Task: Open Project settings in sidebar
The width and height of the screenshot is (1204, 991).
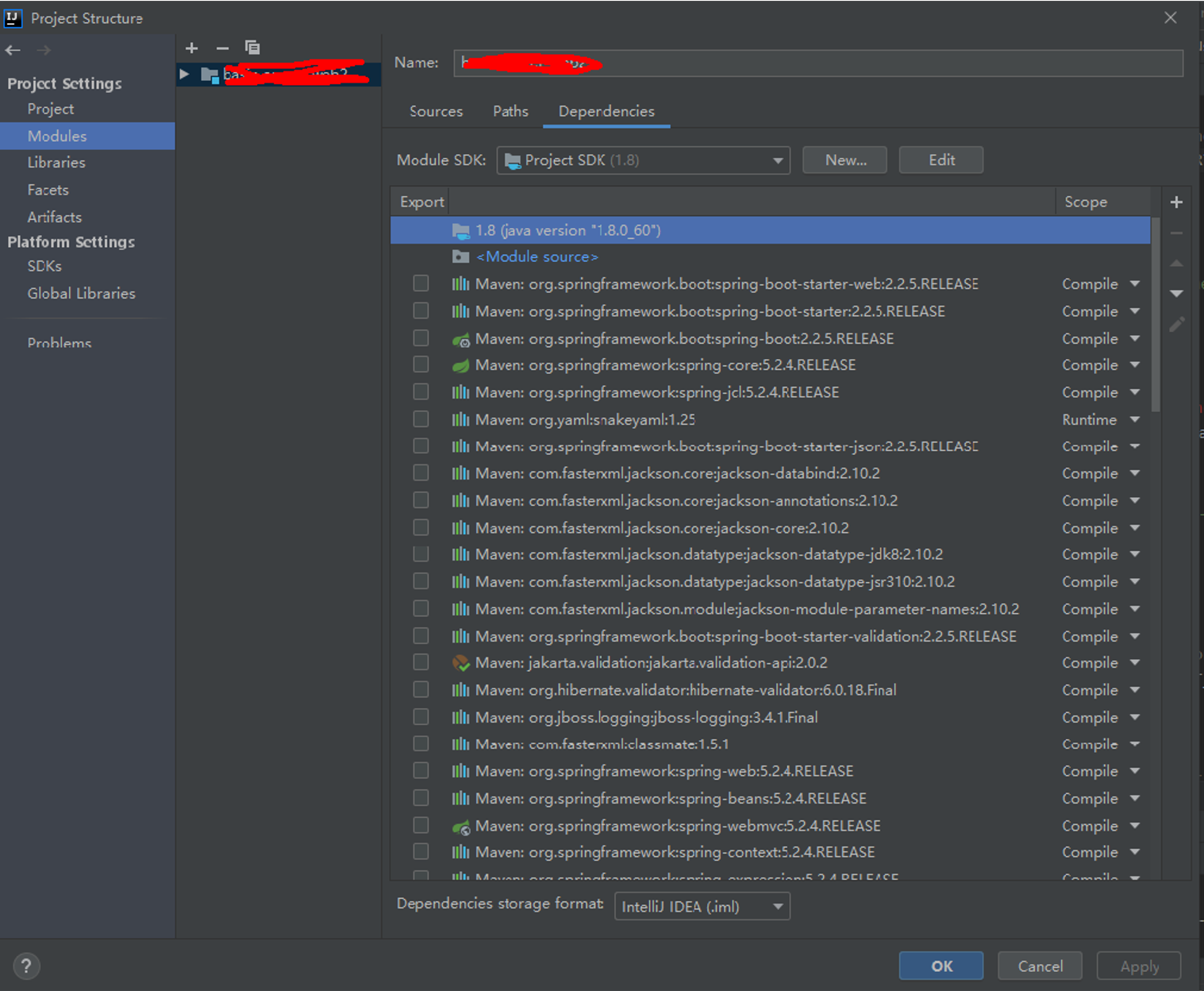Action: tap(51, 109)
